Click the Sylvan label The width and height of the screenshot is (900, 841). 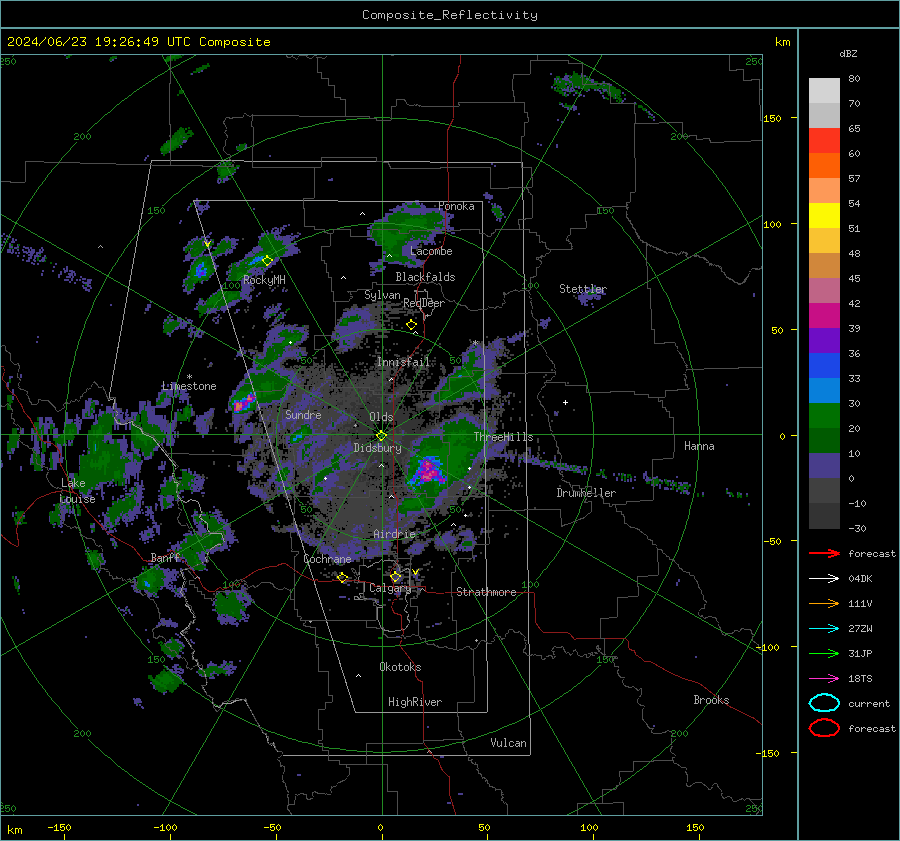[x=382, y=295]
